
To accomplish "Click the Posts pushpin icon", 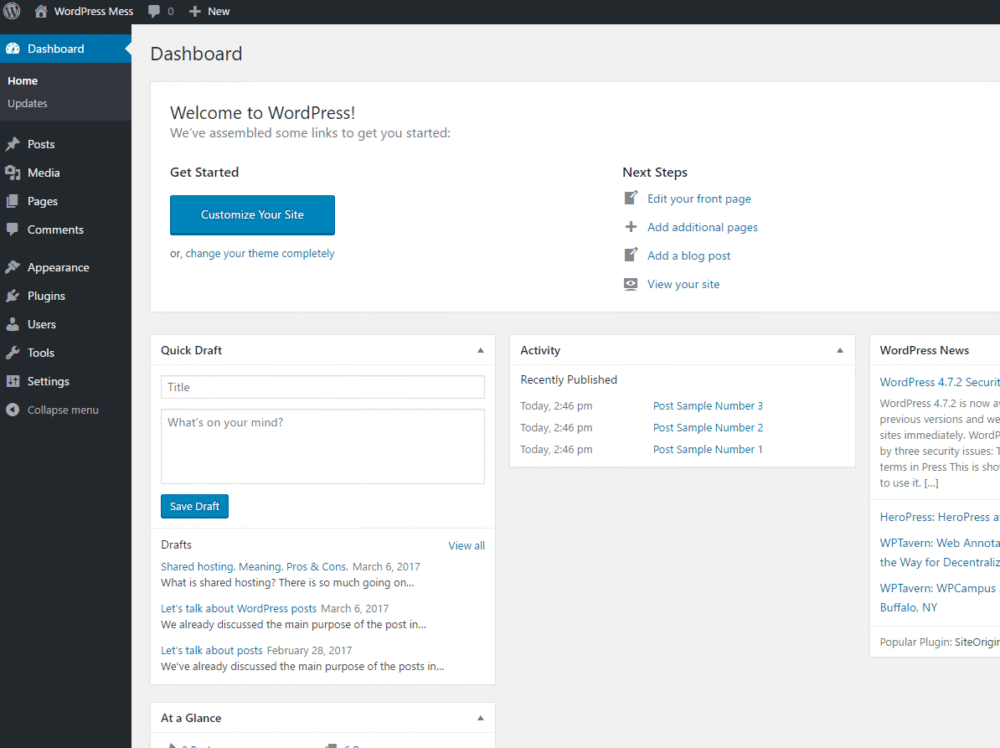I will [13, 144].
